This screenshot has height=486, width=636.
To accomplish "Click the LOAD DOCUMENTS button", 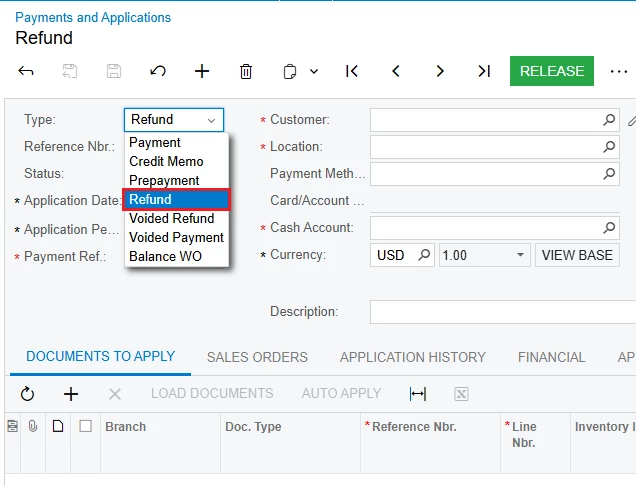I will (x=212, y=393).
